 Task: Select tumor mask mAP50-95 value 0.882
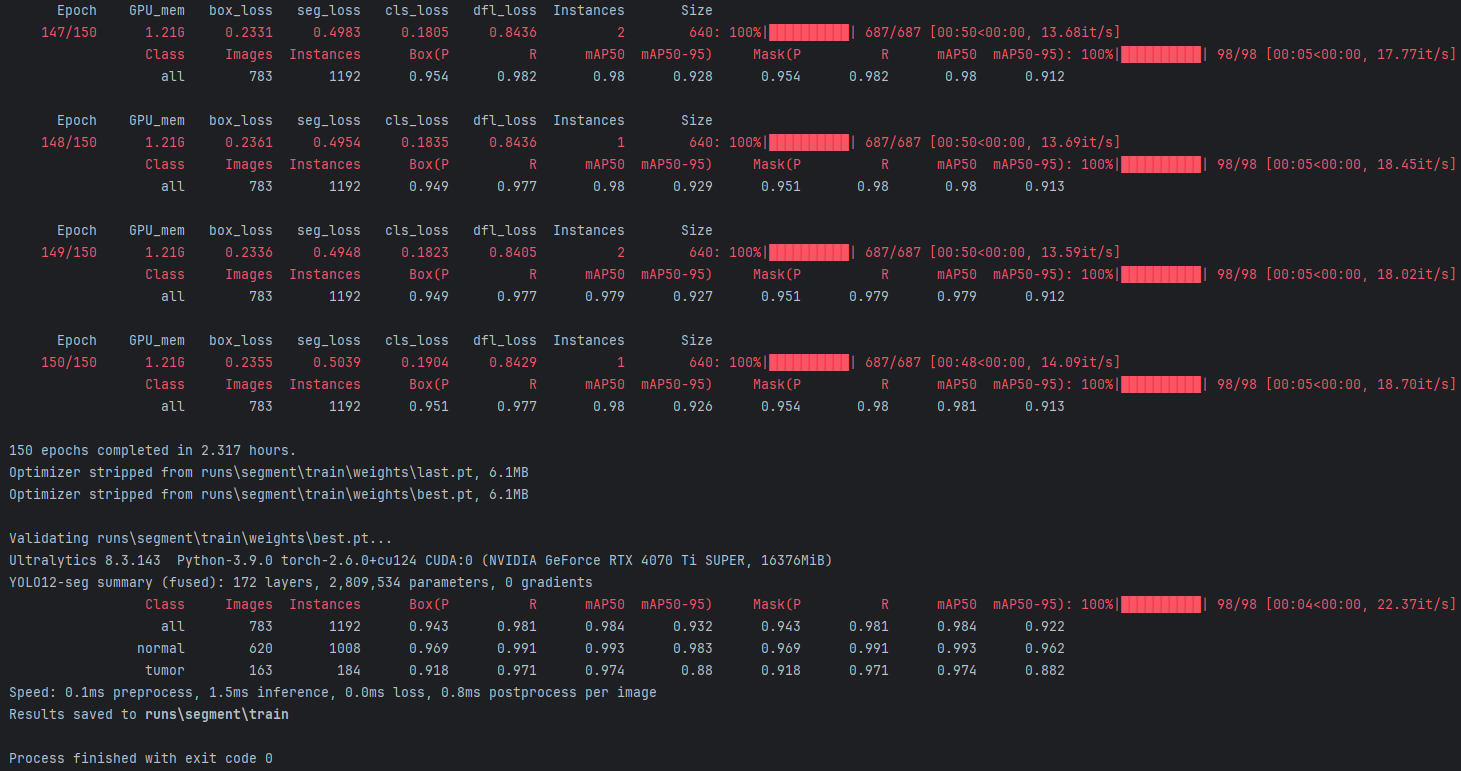click(1044, 671)
